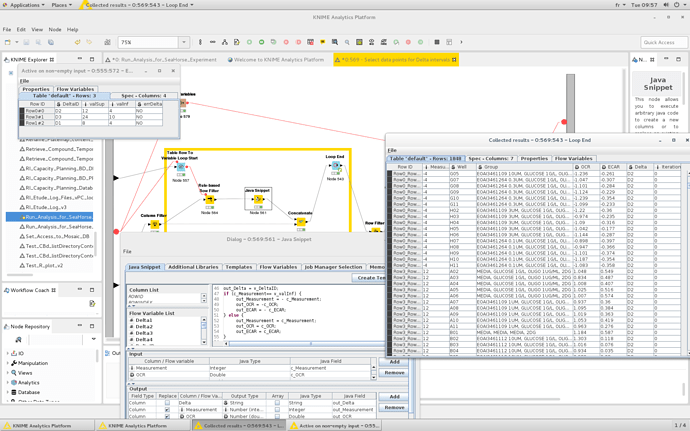Open Spec - Columns: 7 tab in Loop End window
Viewport: 690px width, 431px height.
491,158
